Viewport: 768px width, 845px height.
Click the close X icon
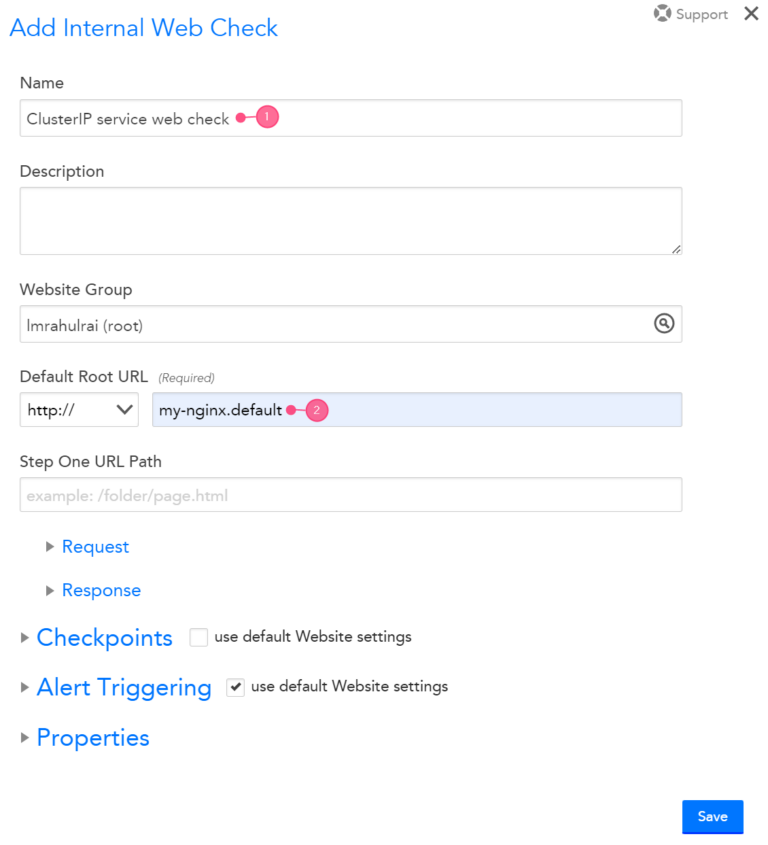point(751,13)
